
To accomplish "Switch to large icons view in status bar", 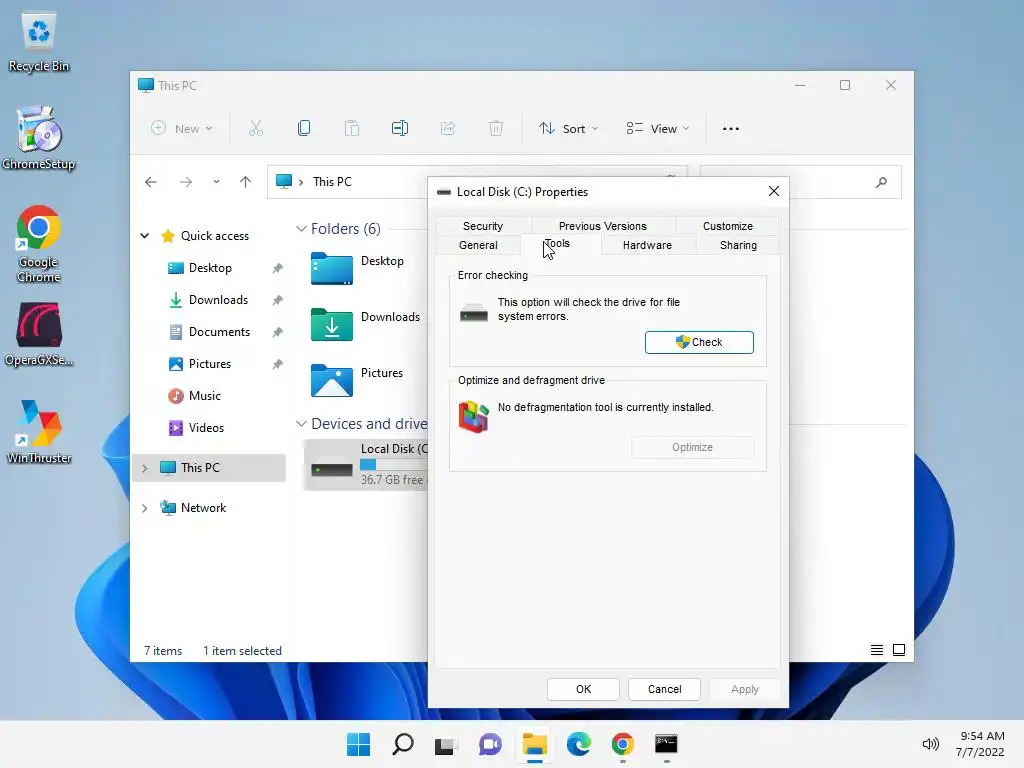I will (x=899, y=650).
